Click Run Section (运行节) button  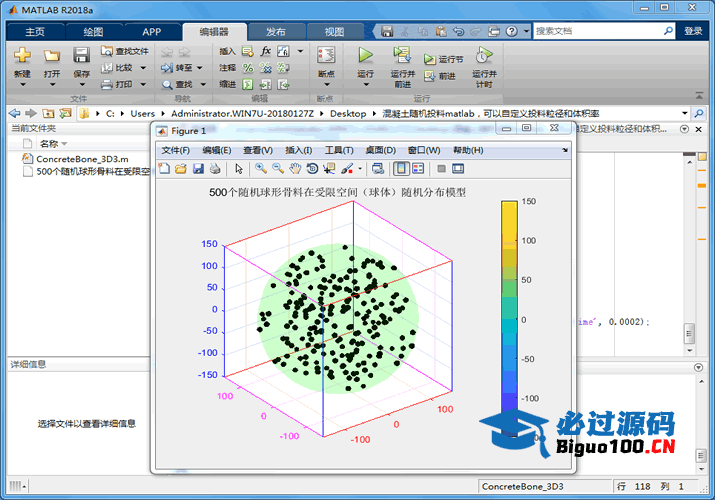tap(444, 59)
